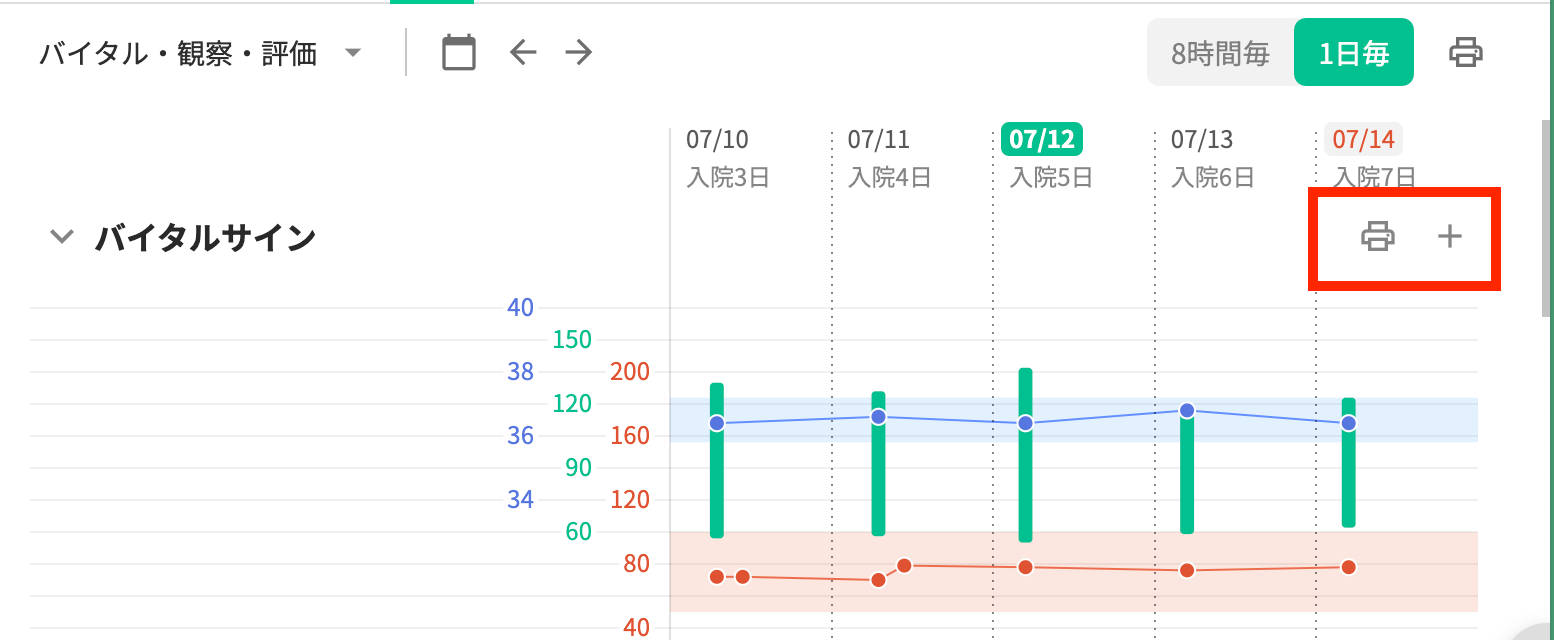
Task: Click red data point on 07/12
Action: [1025, 567]
